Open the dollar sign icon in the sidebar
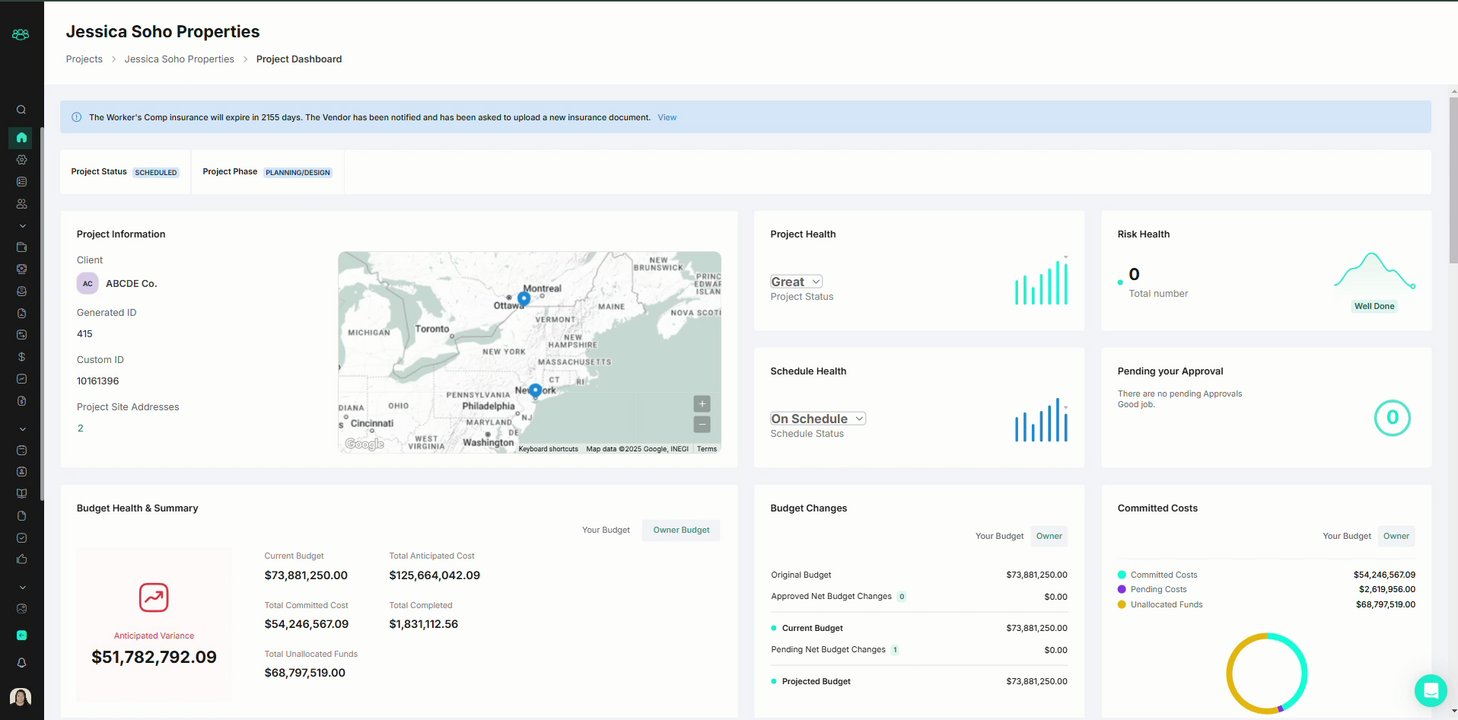 pos(21,357)
